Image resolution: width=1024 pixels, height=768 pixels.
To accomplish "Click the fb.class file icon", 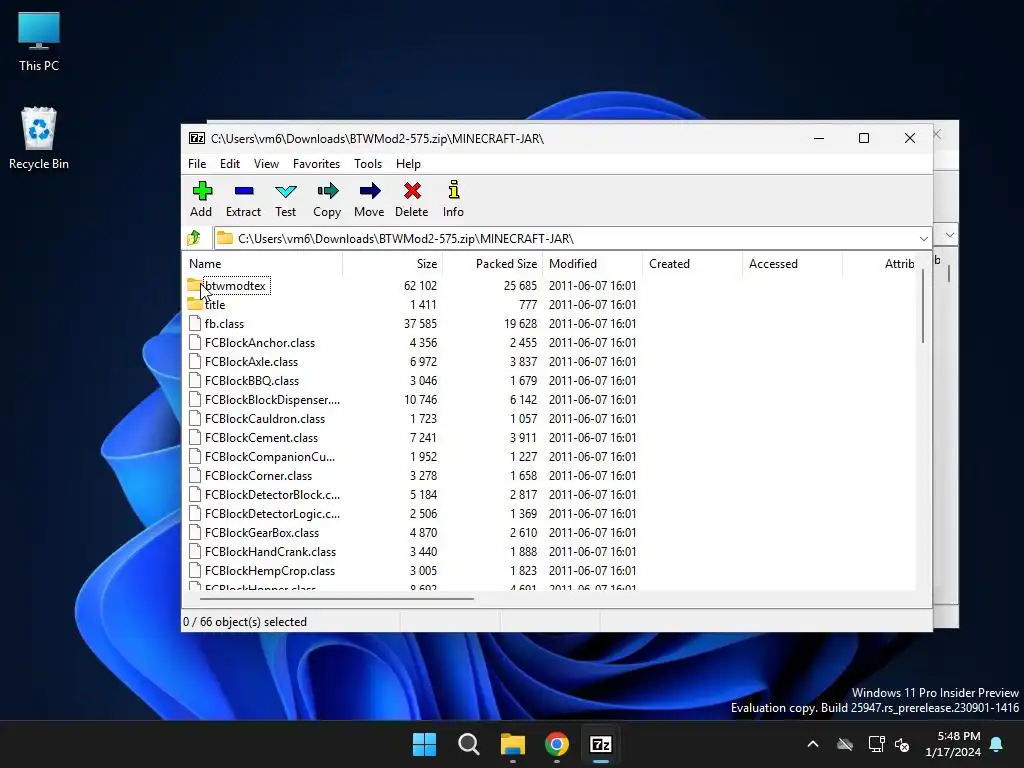I will point(195,323).
